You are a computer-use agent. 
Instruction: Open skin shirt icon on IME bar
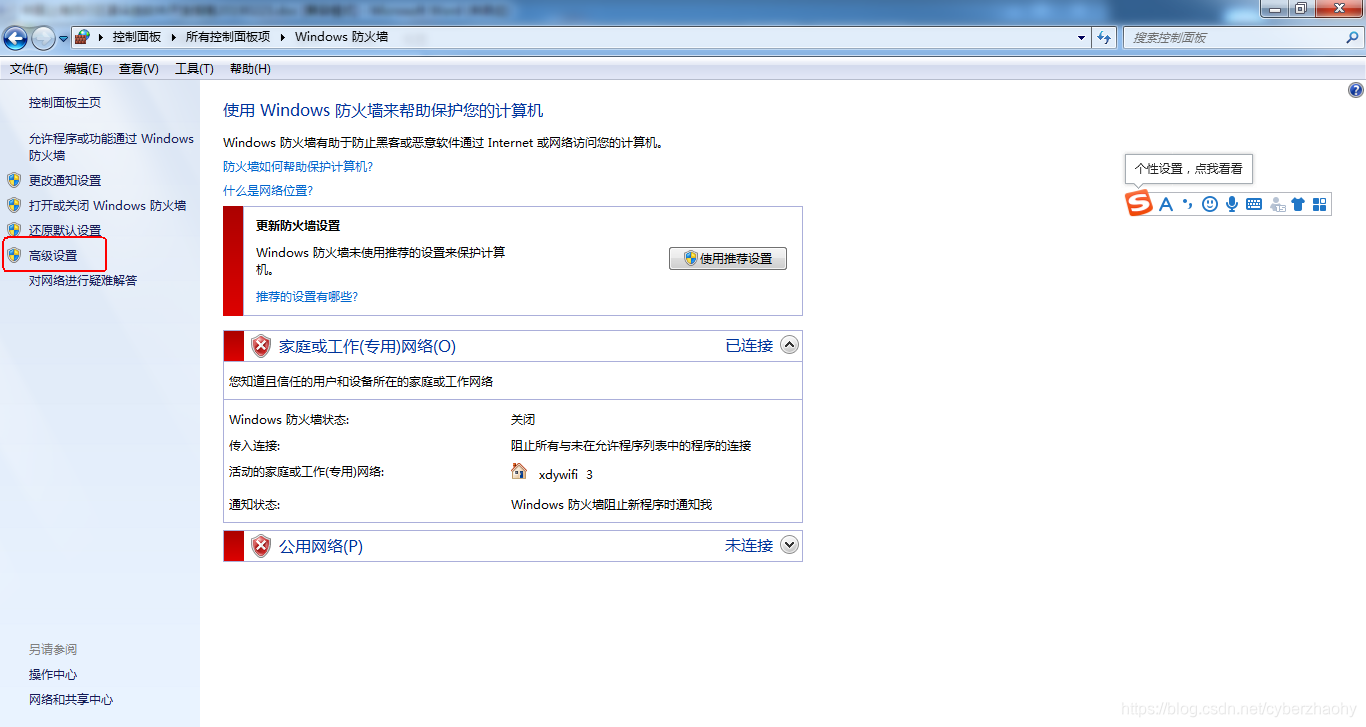coord(1298,204)
